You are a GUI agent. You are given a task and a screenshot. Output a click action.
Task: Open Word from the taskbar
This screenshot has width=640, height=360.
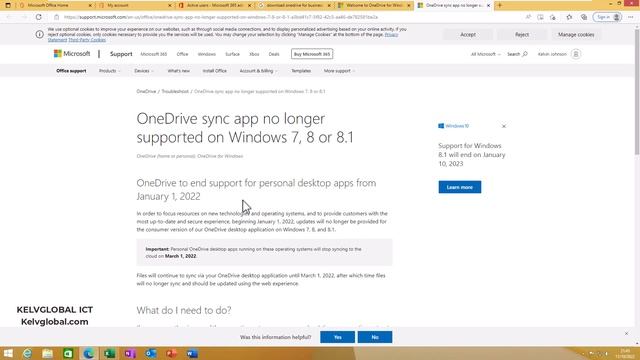coord(192,353)
